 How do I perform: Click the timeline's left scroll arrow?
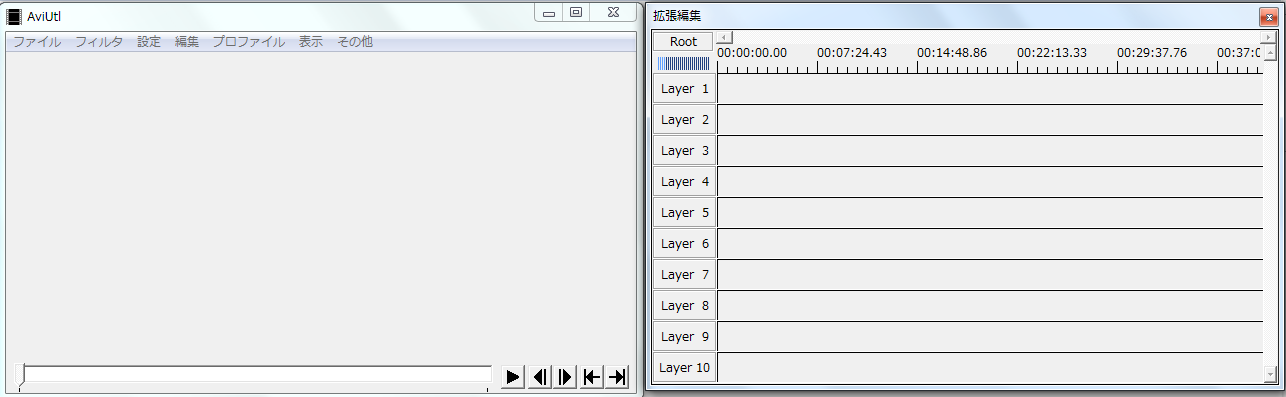coord(725,38)
